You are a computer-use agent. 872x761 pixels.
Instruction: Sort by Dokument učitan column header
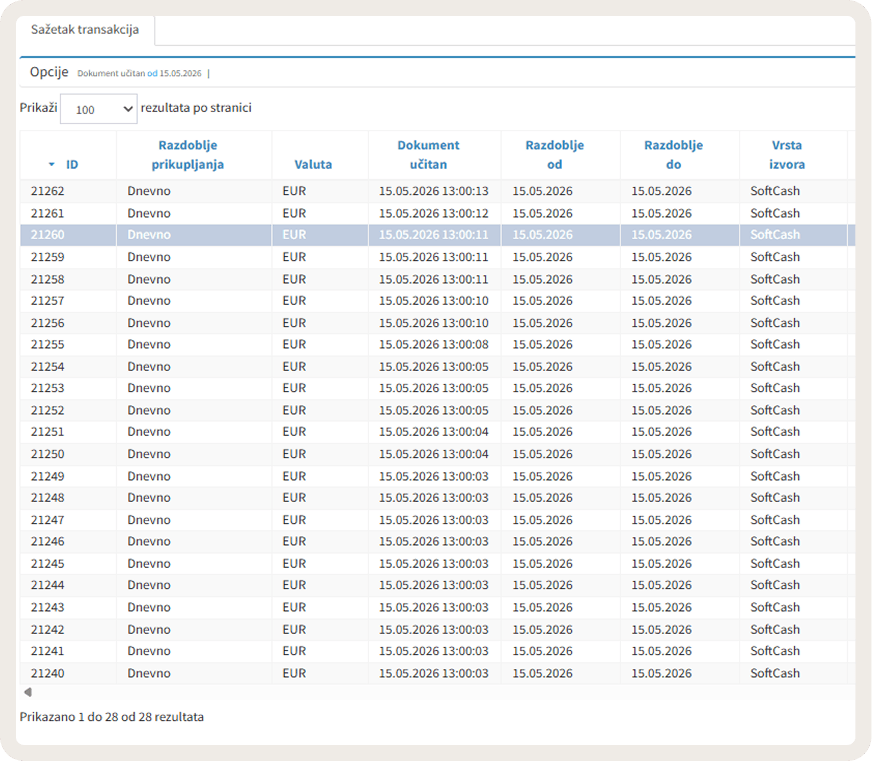(x=428, y=155)
